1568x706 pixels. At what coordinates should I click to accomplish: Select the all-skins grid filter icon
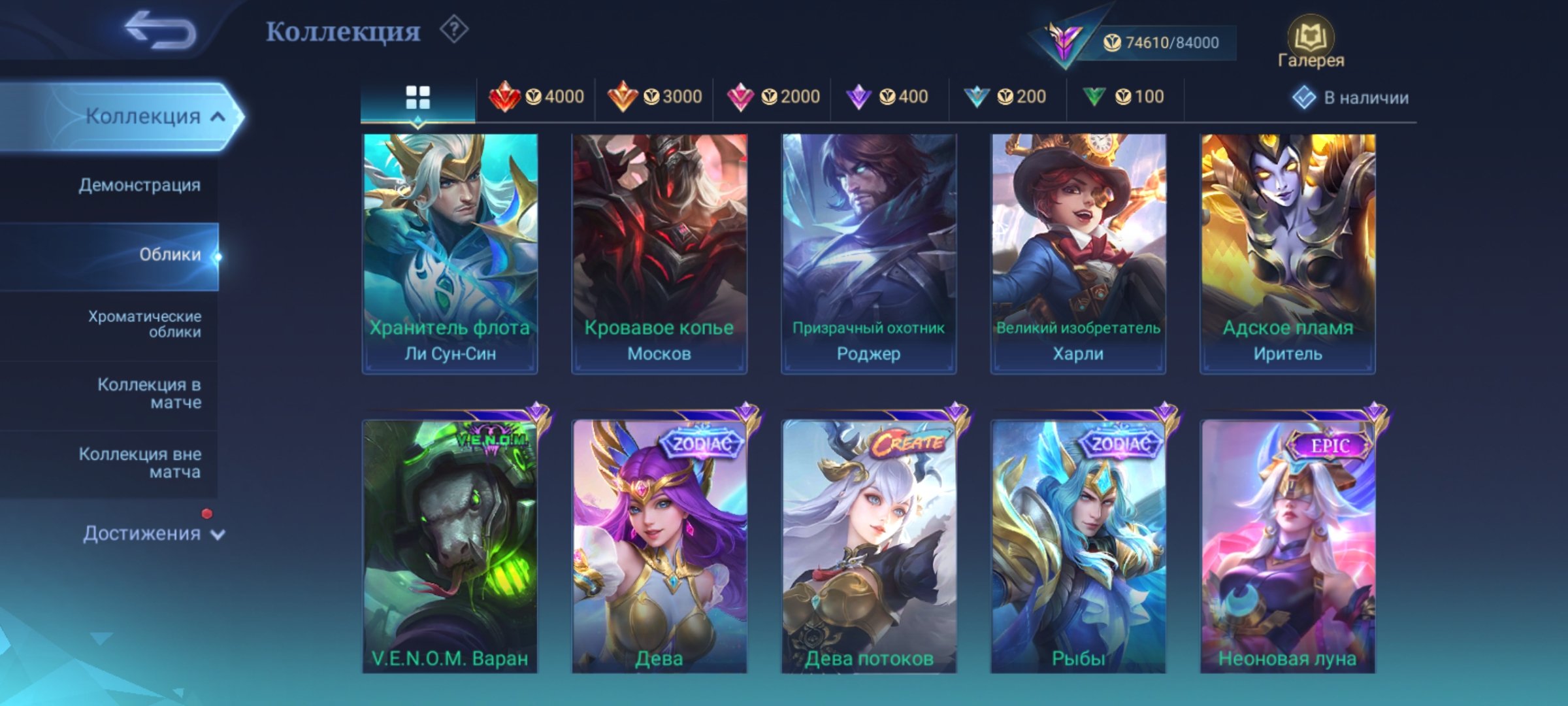coord(417,98)
